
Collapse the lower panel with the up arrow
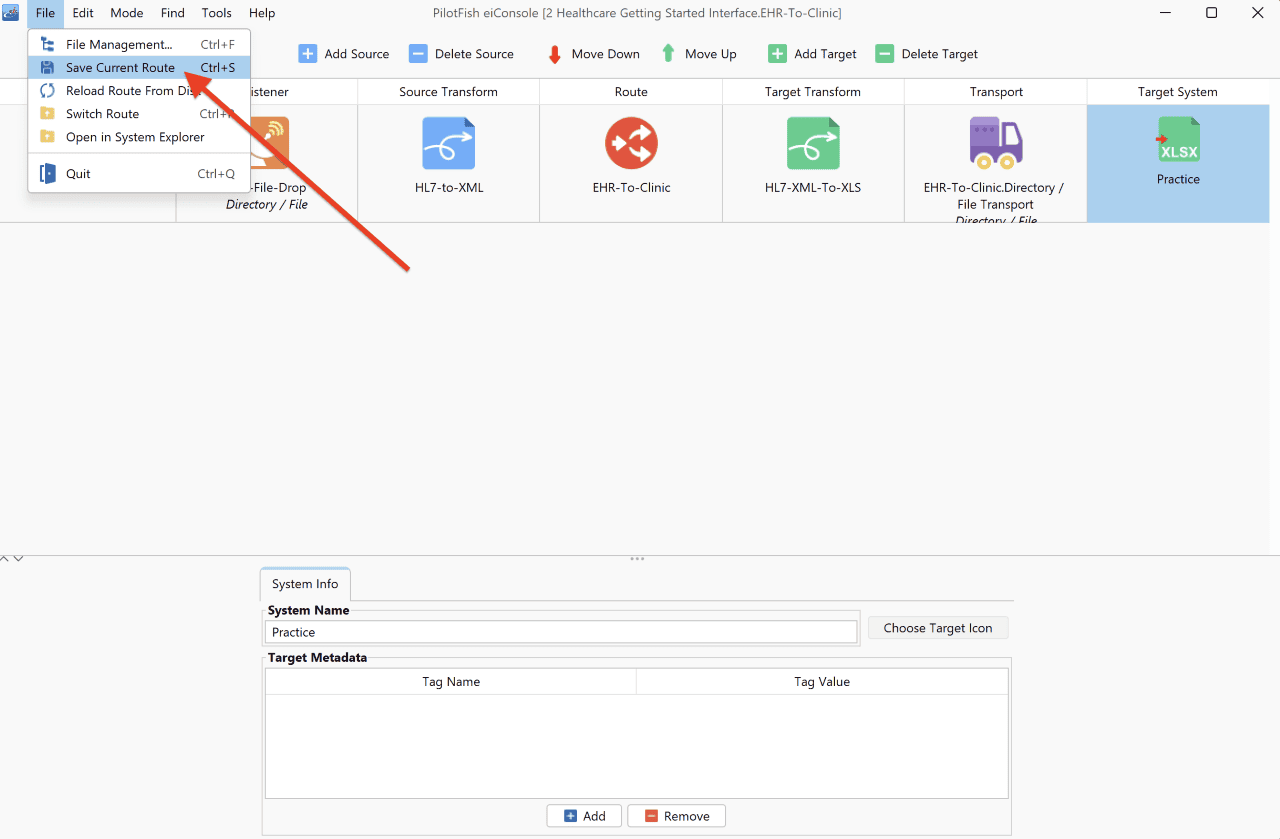click(5, 559)
